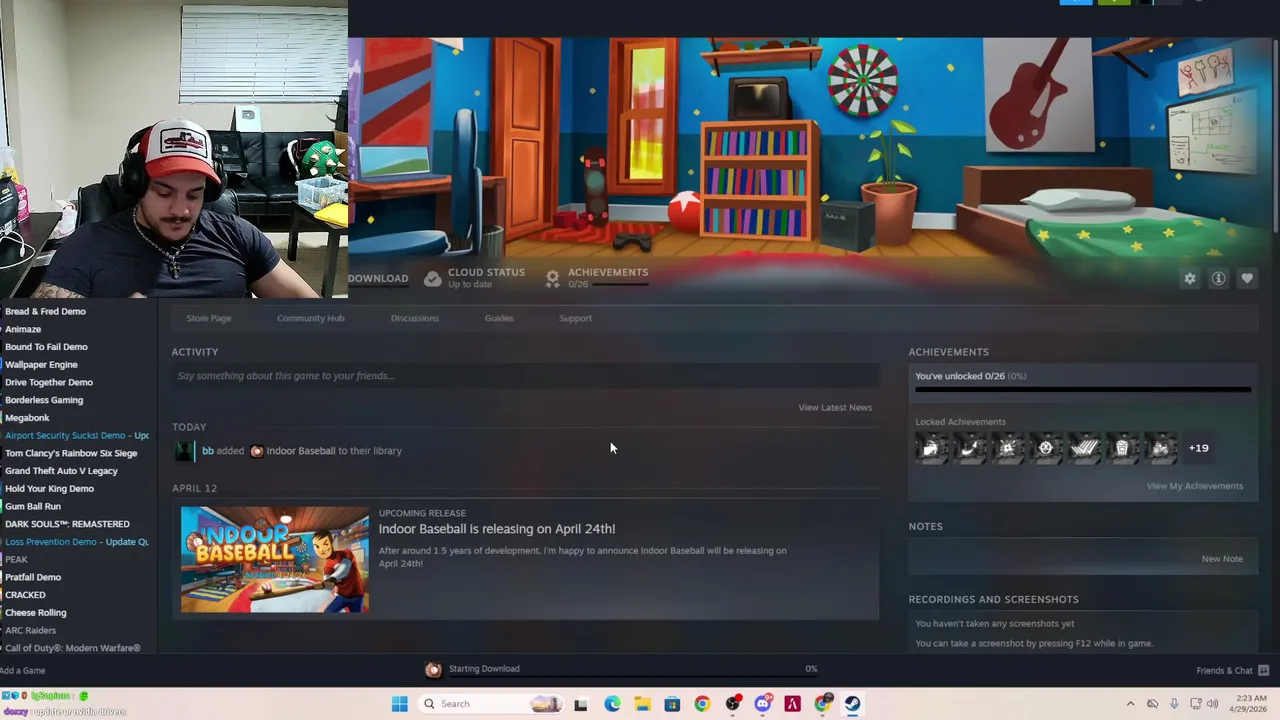Select PEAK in library list
This screenshot has height=720, width=1280.
(16, 560)
